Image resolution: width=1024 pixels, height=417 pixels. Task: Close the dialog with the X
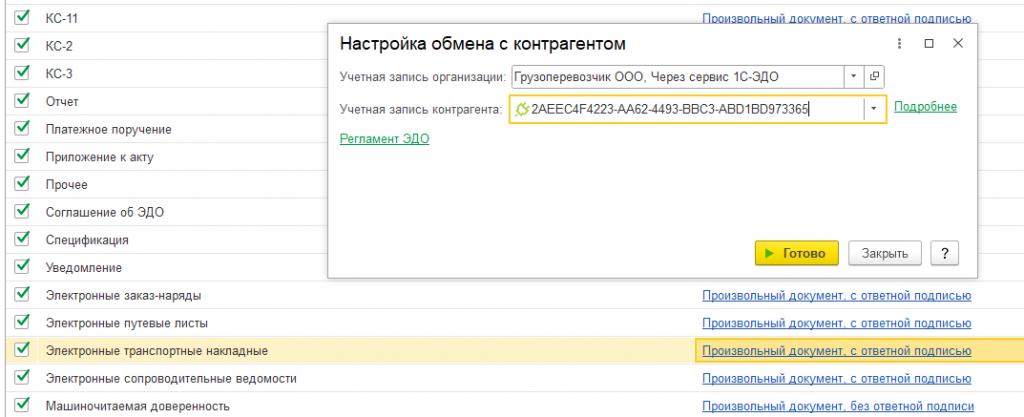(958, 44)
